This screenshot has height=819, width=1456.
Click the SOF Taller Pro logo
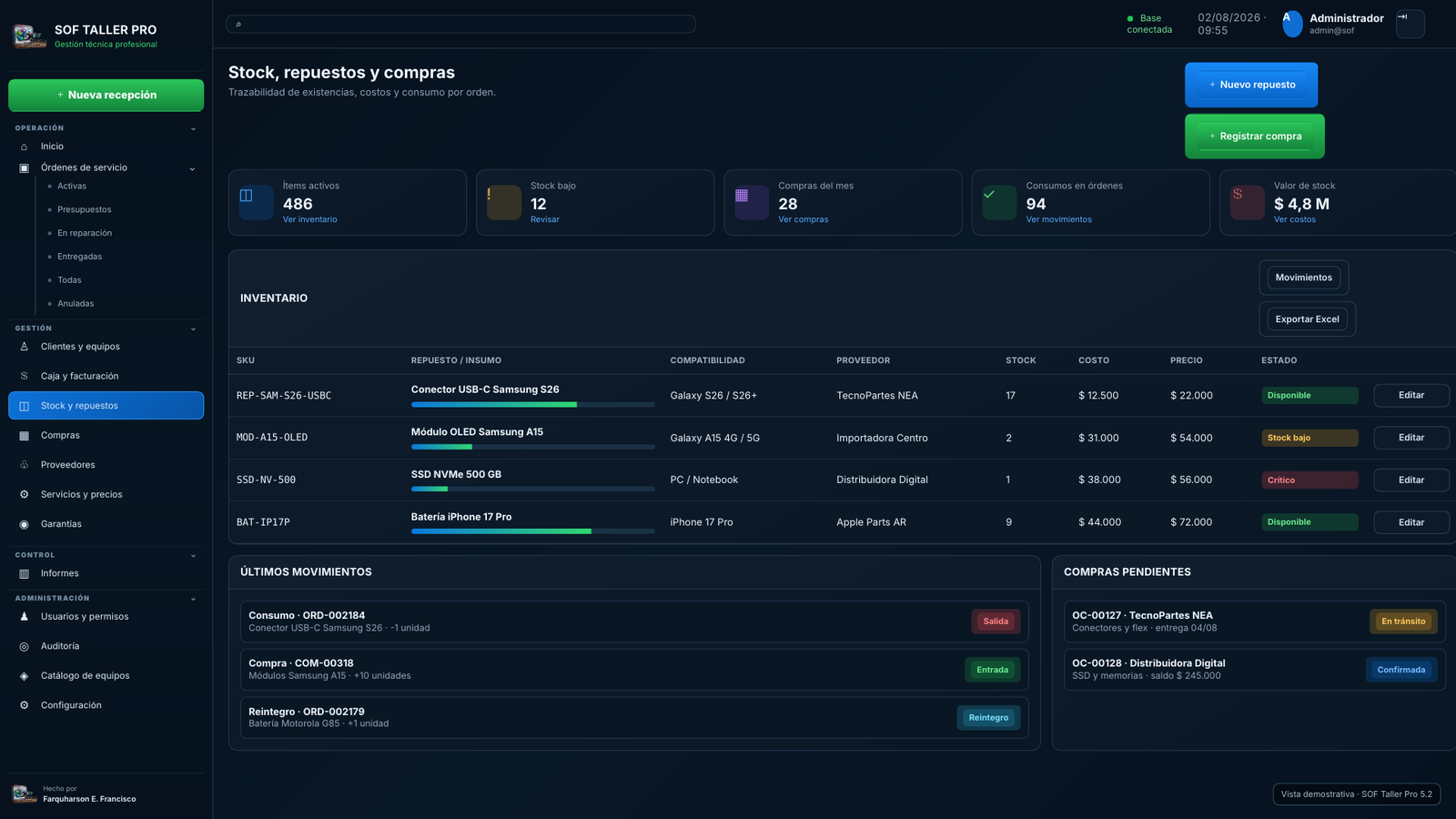(29, 36)
